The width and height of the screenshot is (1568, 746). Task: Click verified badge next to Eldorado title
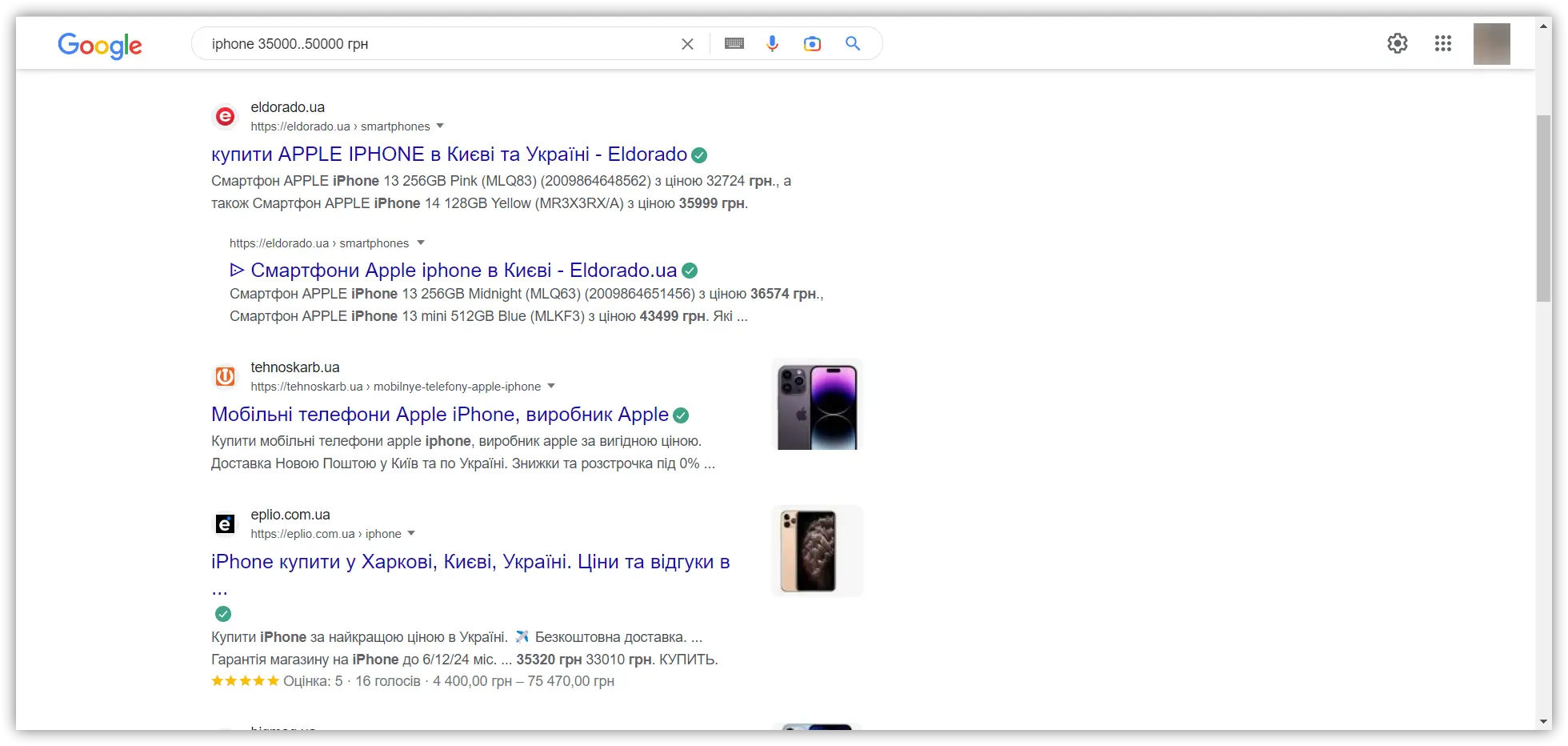[x=699, y=155]
